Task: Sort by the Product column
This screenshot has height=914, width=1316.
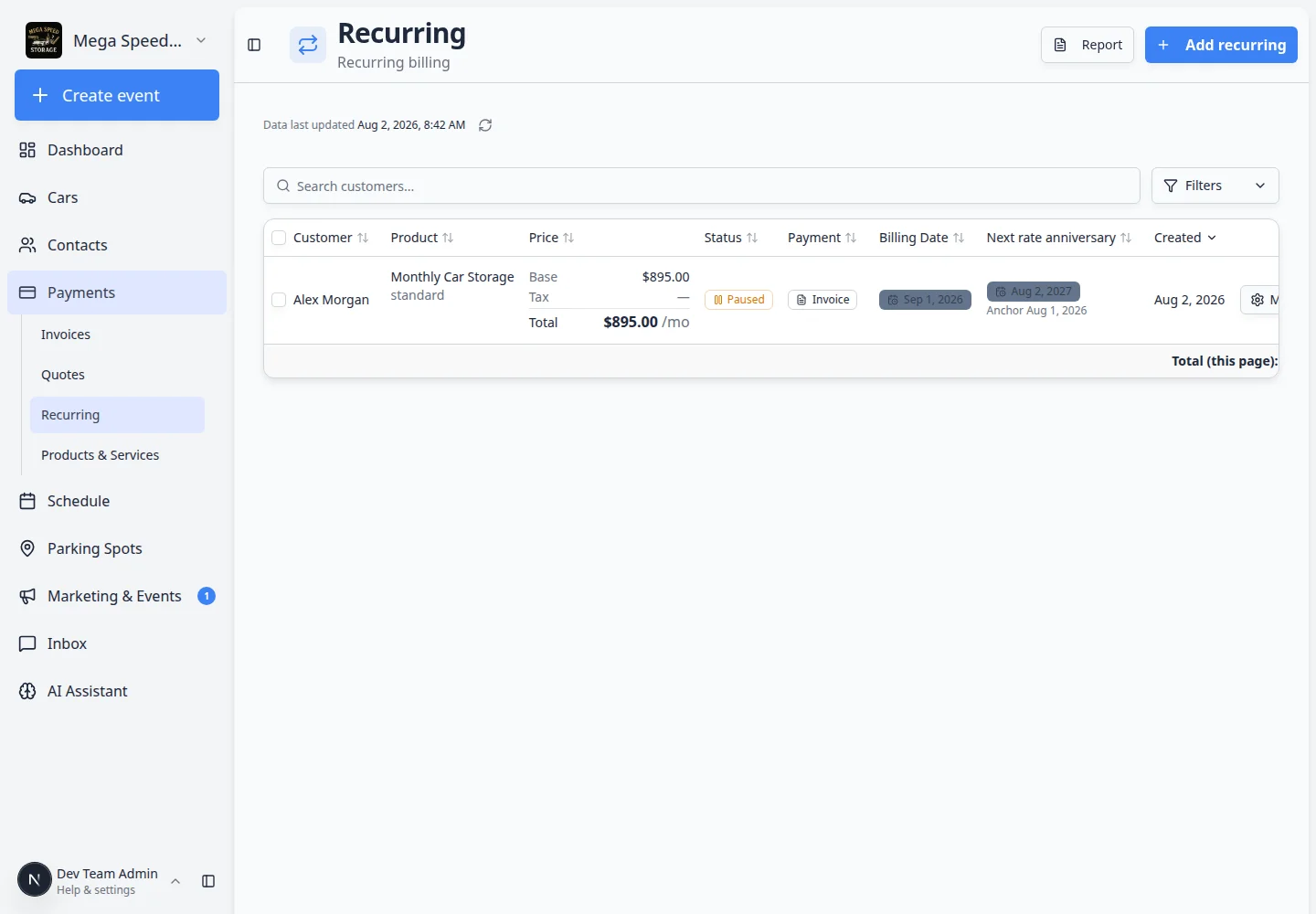Action: coord(422,238)
